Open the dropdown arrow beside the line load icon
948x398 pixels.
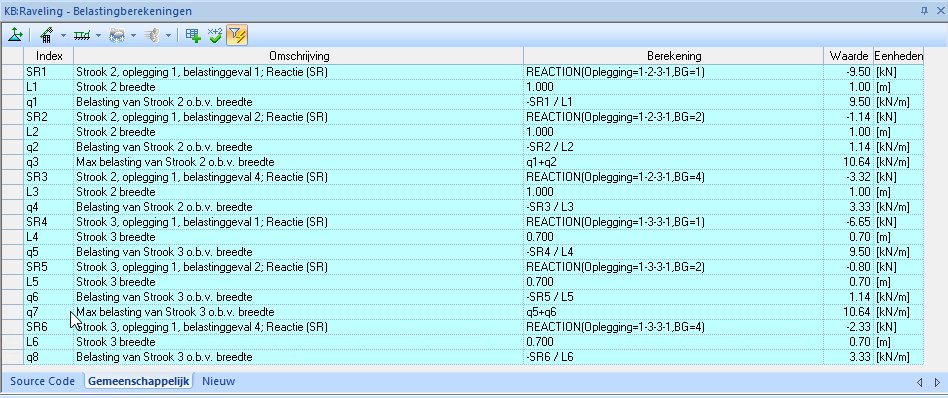click(x=99, y=36)
